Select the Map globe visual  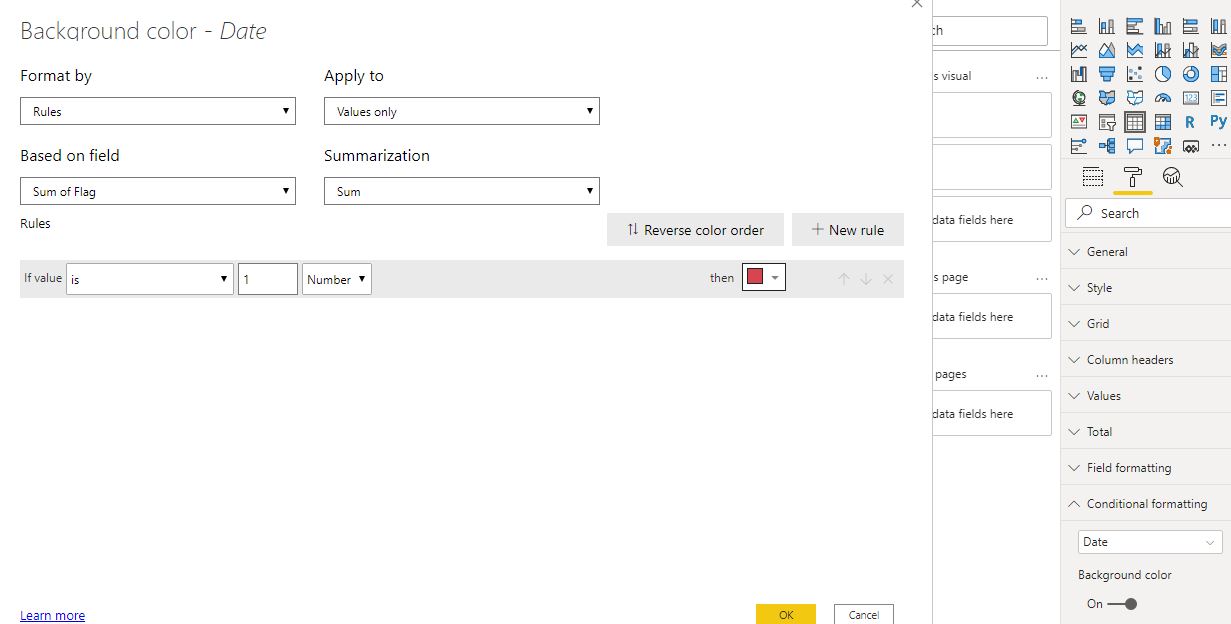coord(1079,98)
